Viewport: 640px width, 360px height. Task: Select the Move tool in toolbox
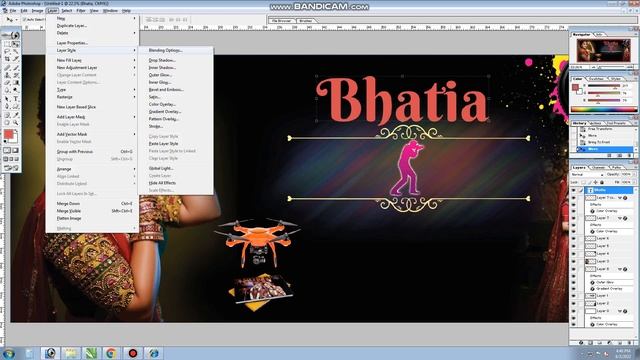tap(16, 44)
